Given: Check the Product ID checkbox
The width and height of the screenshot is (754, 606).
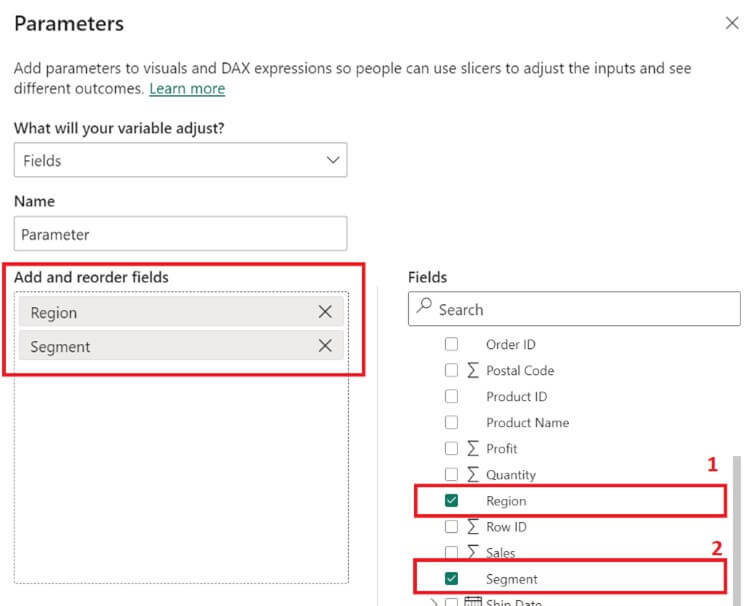Looking at the screenshot, I should pos(451,396).
